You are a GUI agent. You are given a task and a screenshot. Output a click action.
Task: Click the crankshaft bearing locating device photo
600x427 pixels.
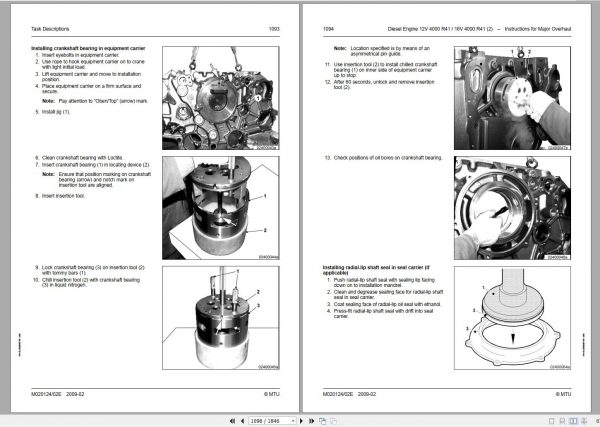[x=221, y=208]
